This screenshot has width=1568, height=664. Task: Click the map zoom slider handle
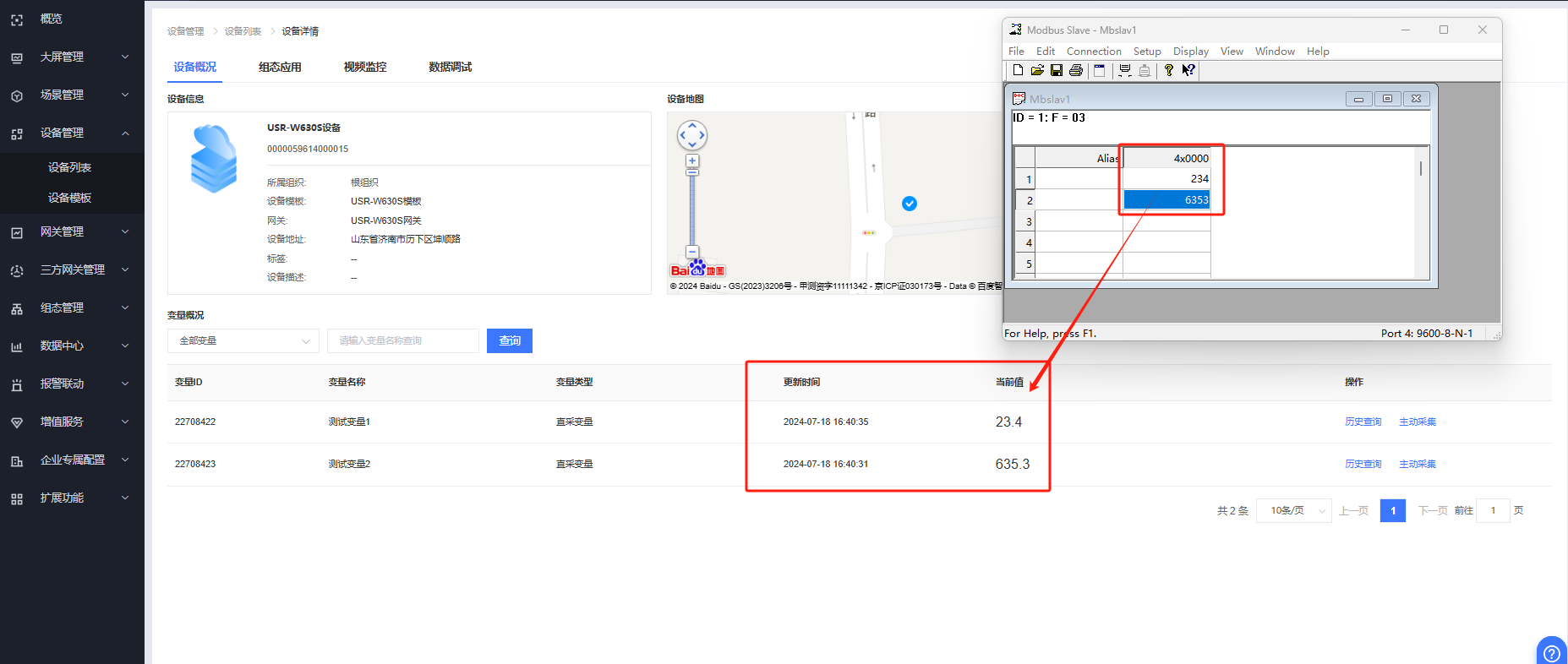(692, 172)
